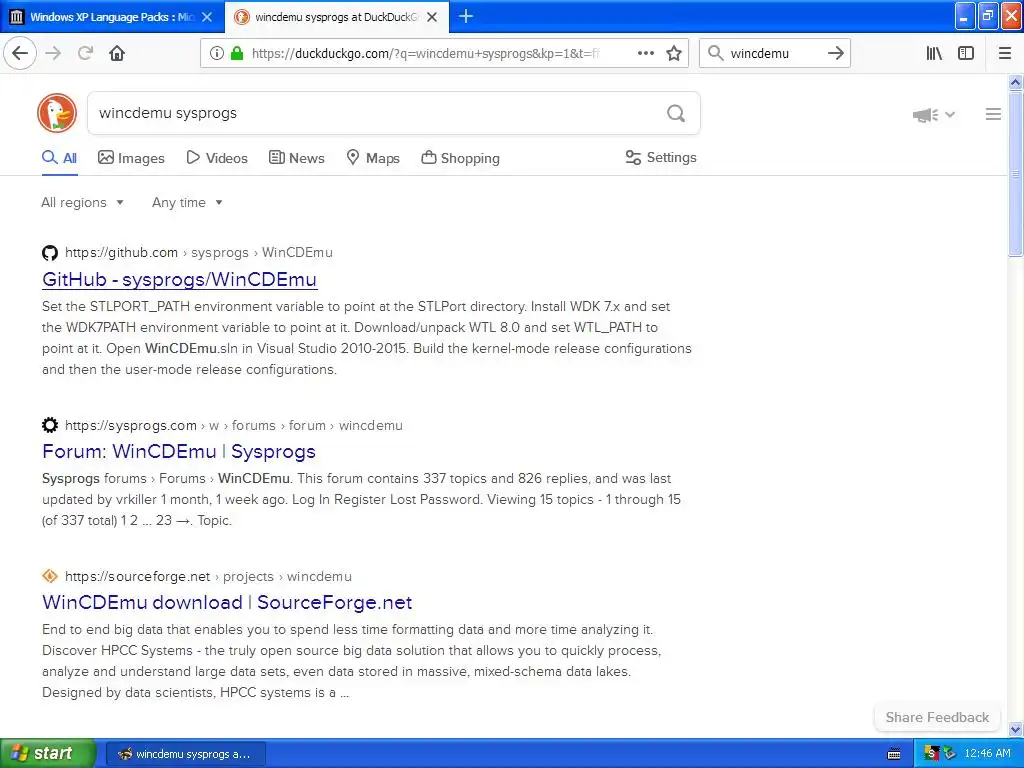Select the All results tab
1024x768 pixels.
click(59, 158)
